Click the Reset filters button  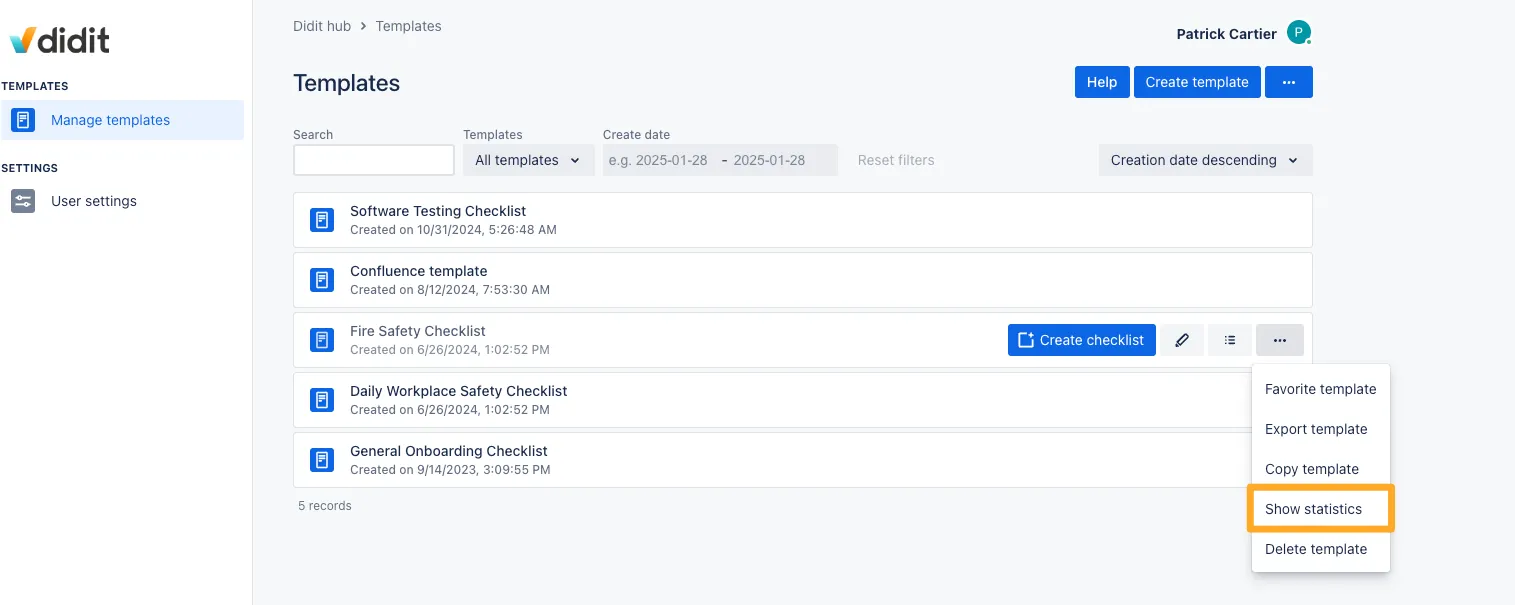click(896, 160)
